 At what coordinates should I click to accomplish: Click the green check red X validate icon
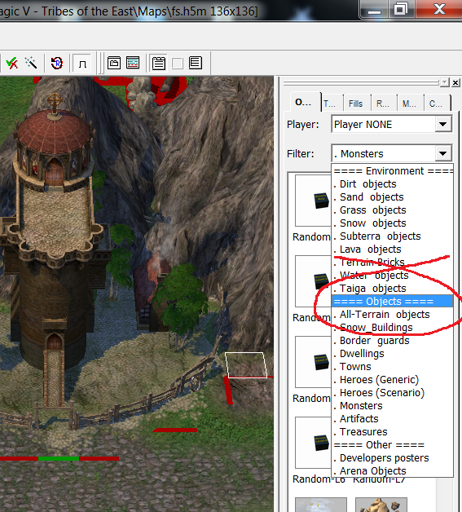(x=12, y=63)
